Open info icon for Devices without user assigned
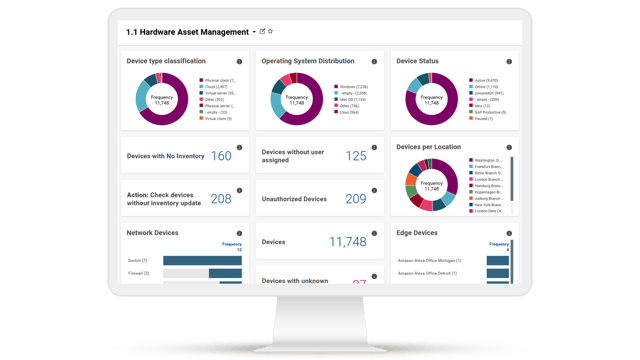The image size is (640, 360). point(374,147)
